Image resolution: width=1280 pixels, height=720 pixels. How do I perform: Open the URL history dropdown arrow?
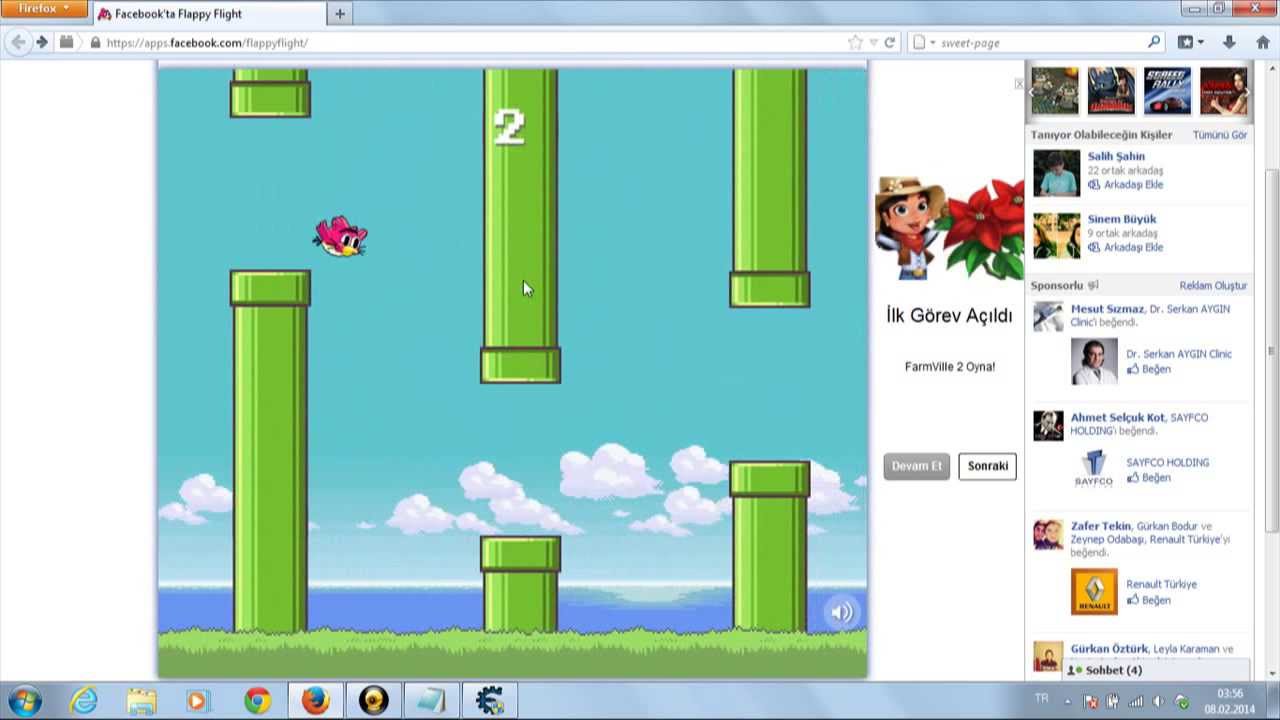(x=873, y=43)
